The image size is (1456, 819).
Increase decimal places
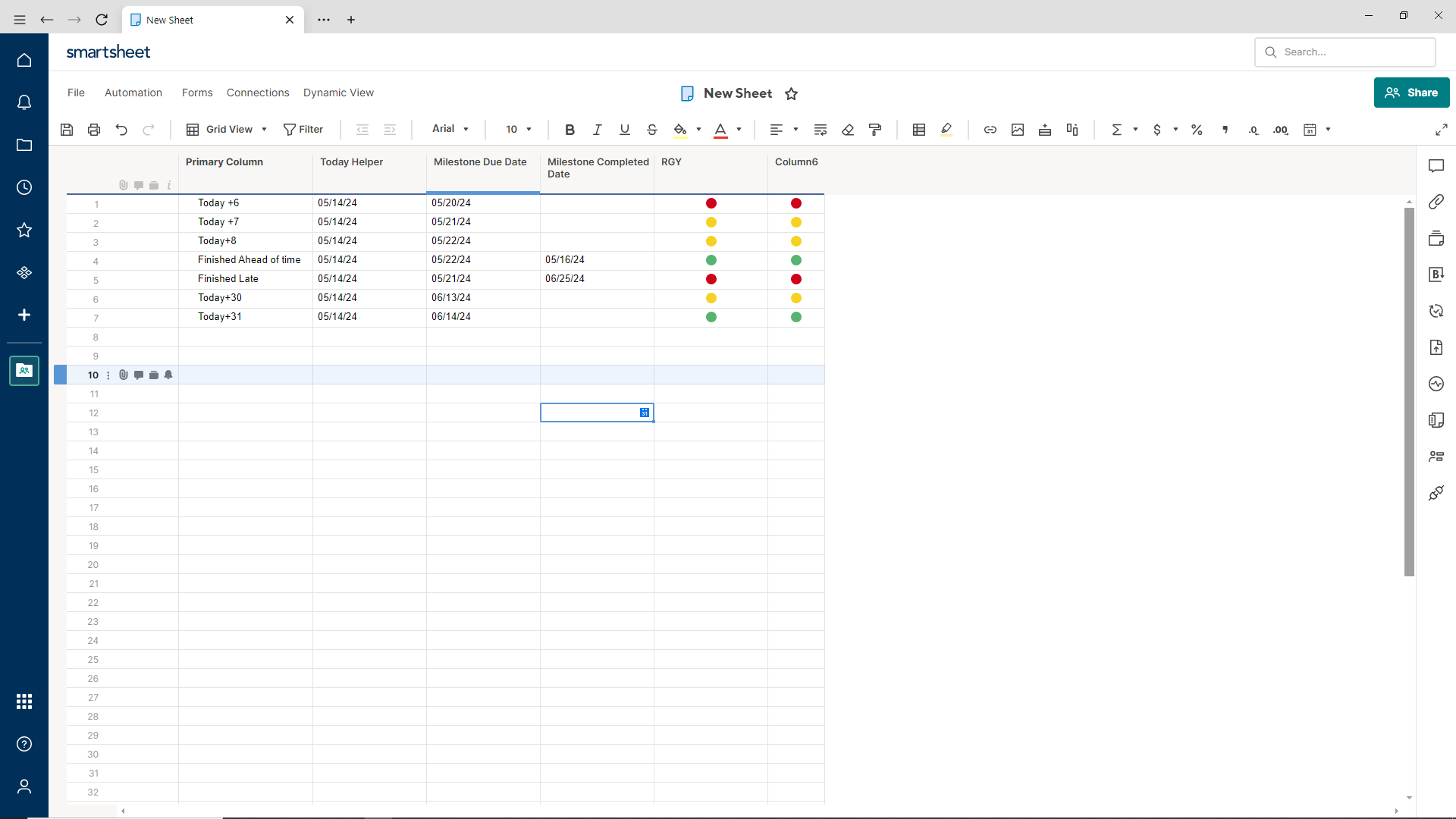(x=1281, y=130)
